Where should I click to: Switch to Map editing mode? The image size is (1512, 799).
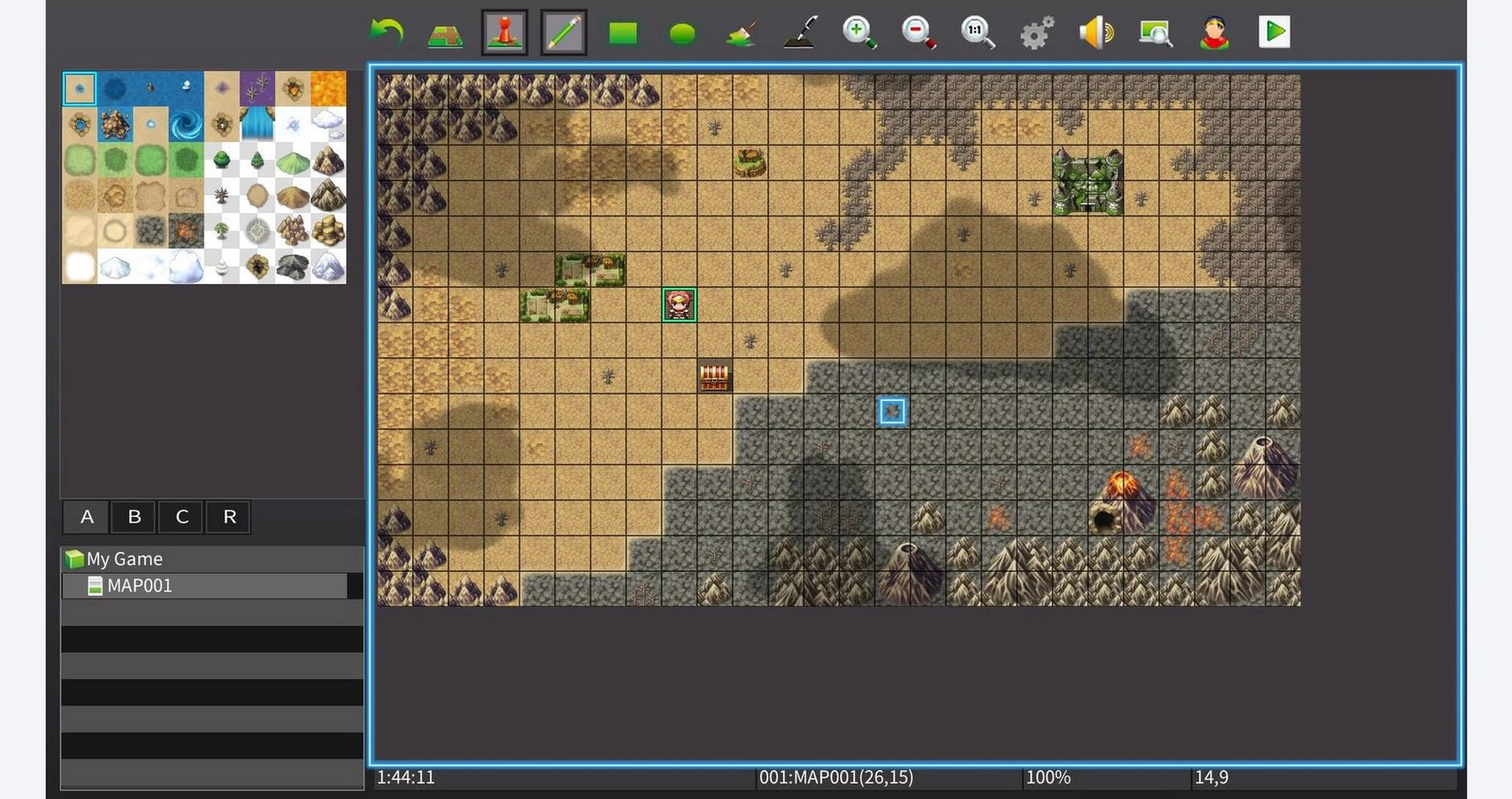pyautogui.click(x=445, y=32)
